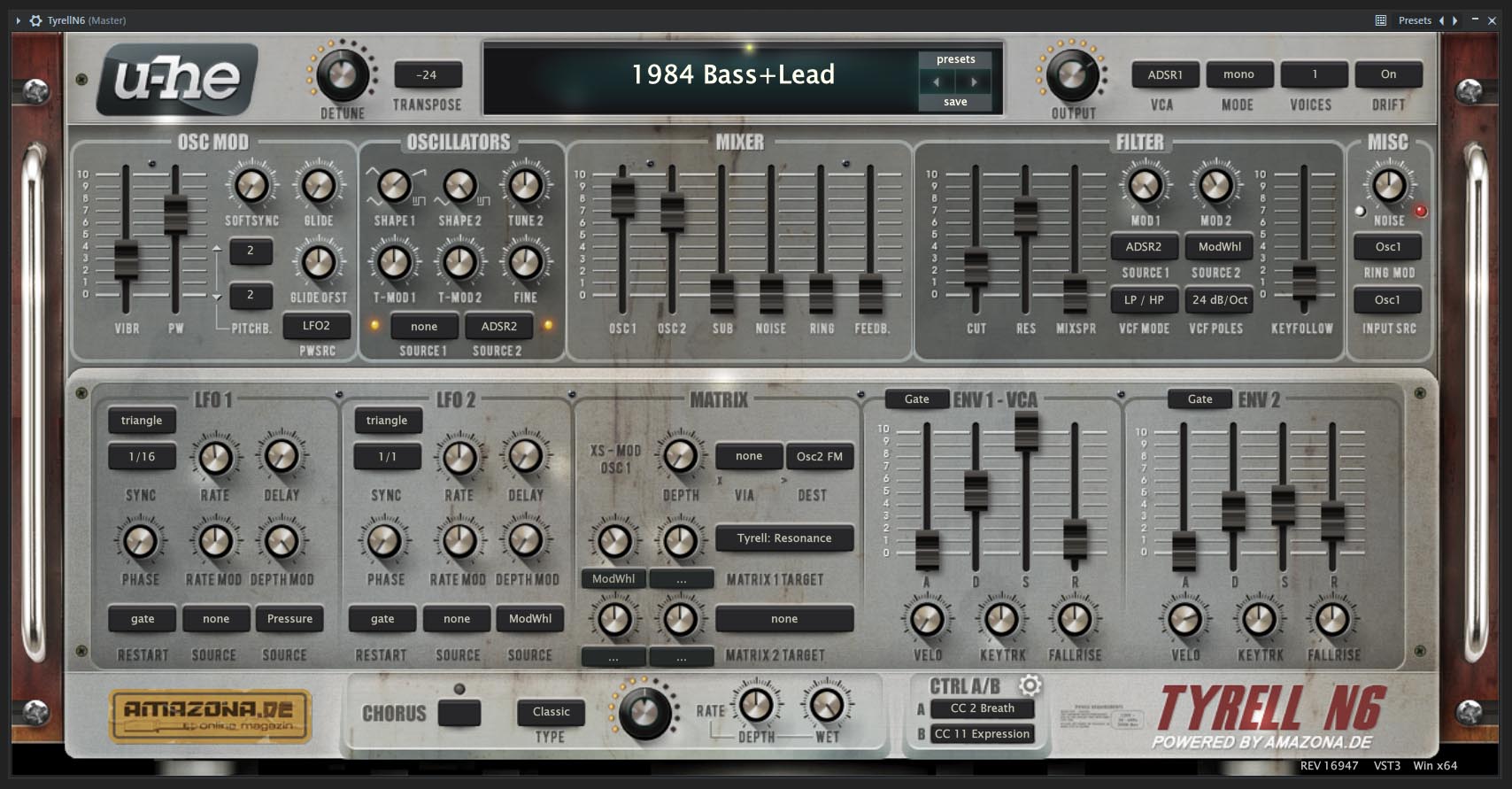This screenshot has width=1512, height=789.
Task: Open LFO 1 triangle waveform selector
Action: 142,421
